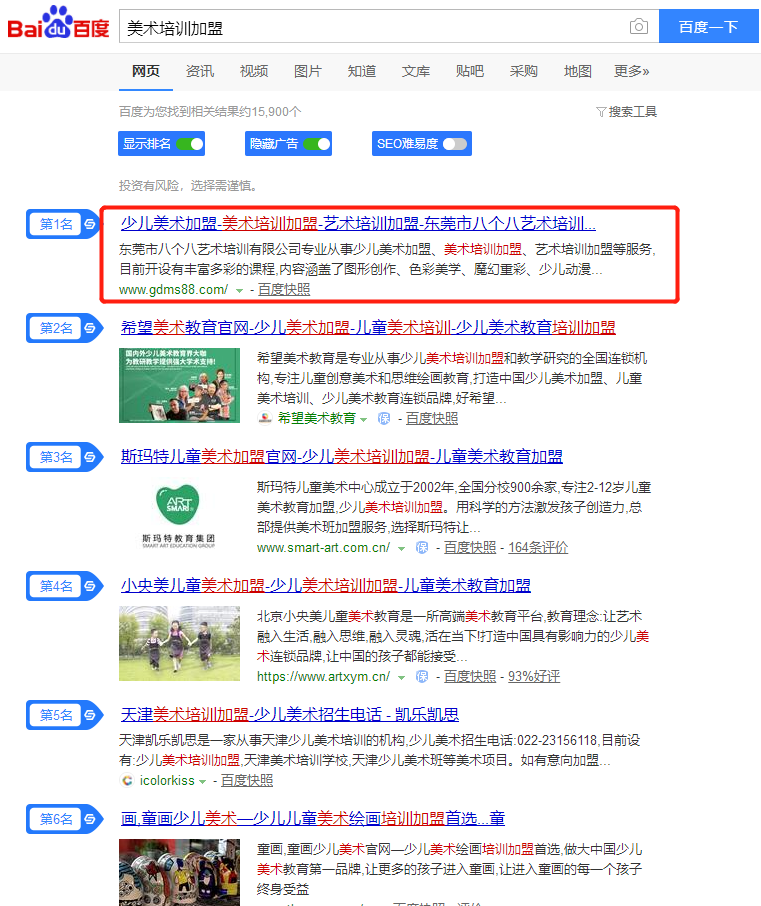Open 更多 tab menu
Image resolution: width=761 pixels, height=906 pixels.
point(631,72)
